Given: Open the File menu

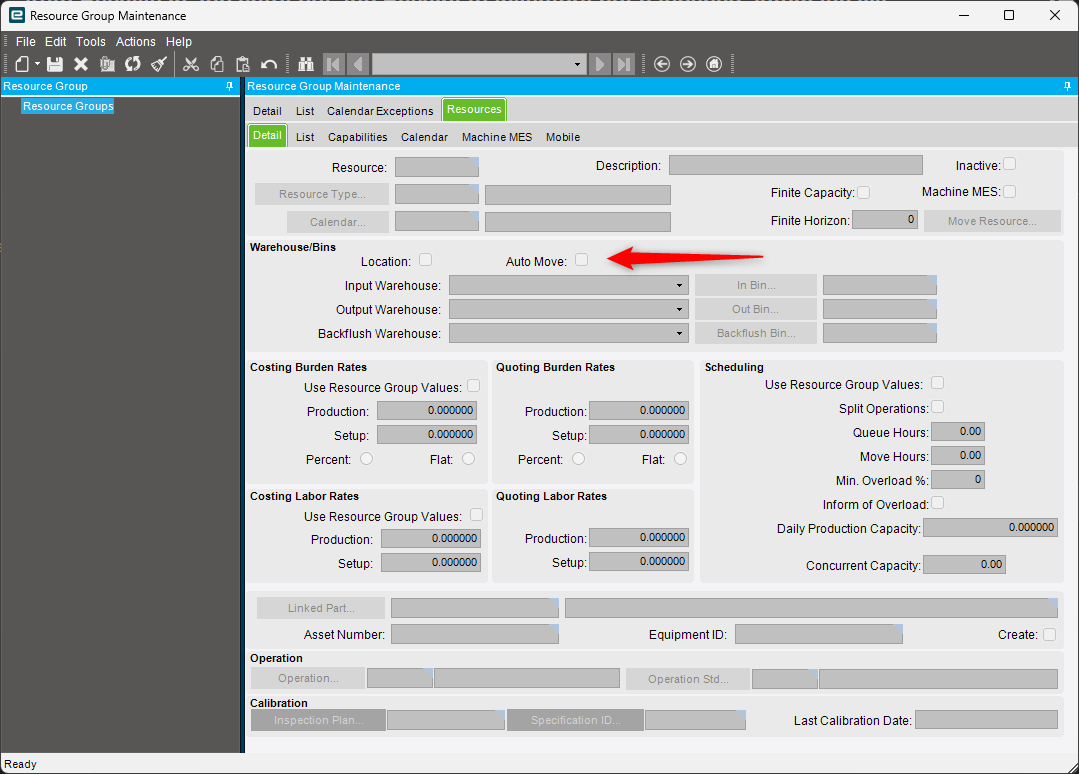Looking at the screenshot, I should tap(25, 42).
